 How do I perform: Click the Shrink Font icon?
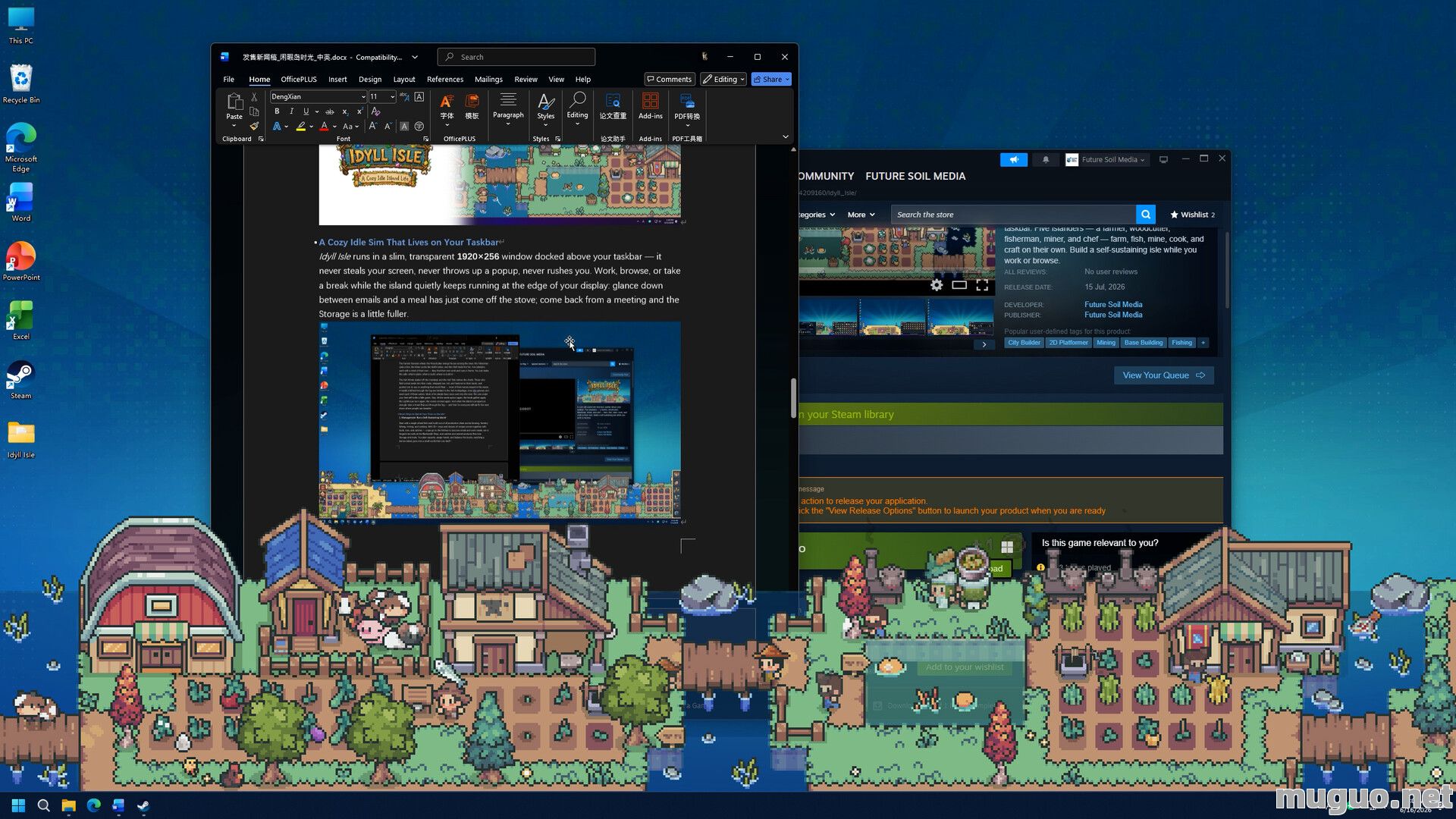click(388, 127)
